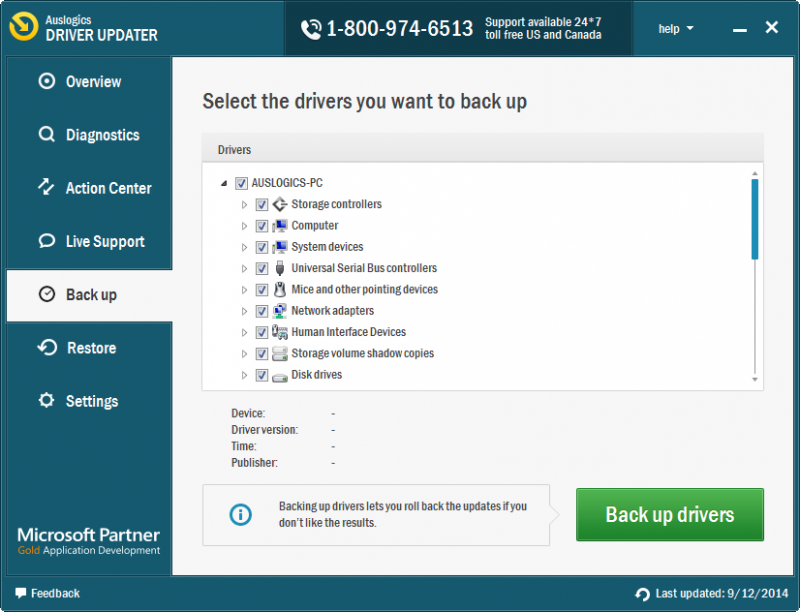The width and height of the screenshot is (800, 612).
Task: Click the Settings gear icon
Action: (46, 400)
